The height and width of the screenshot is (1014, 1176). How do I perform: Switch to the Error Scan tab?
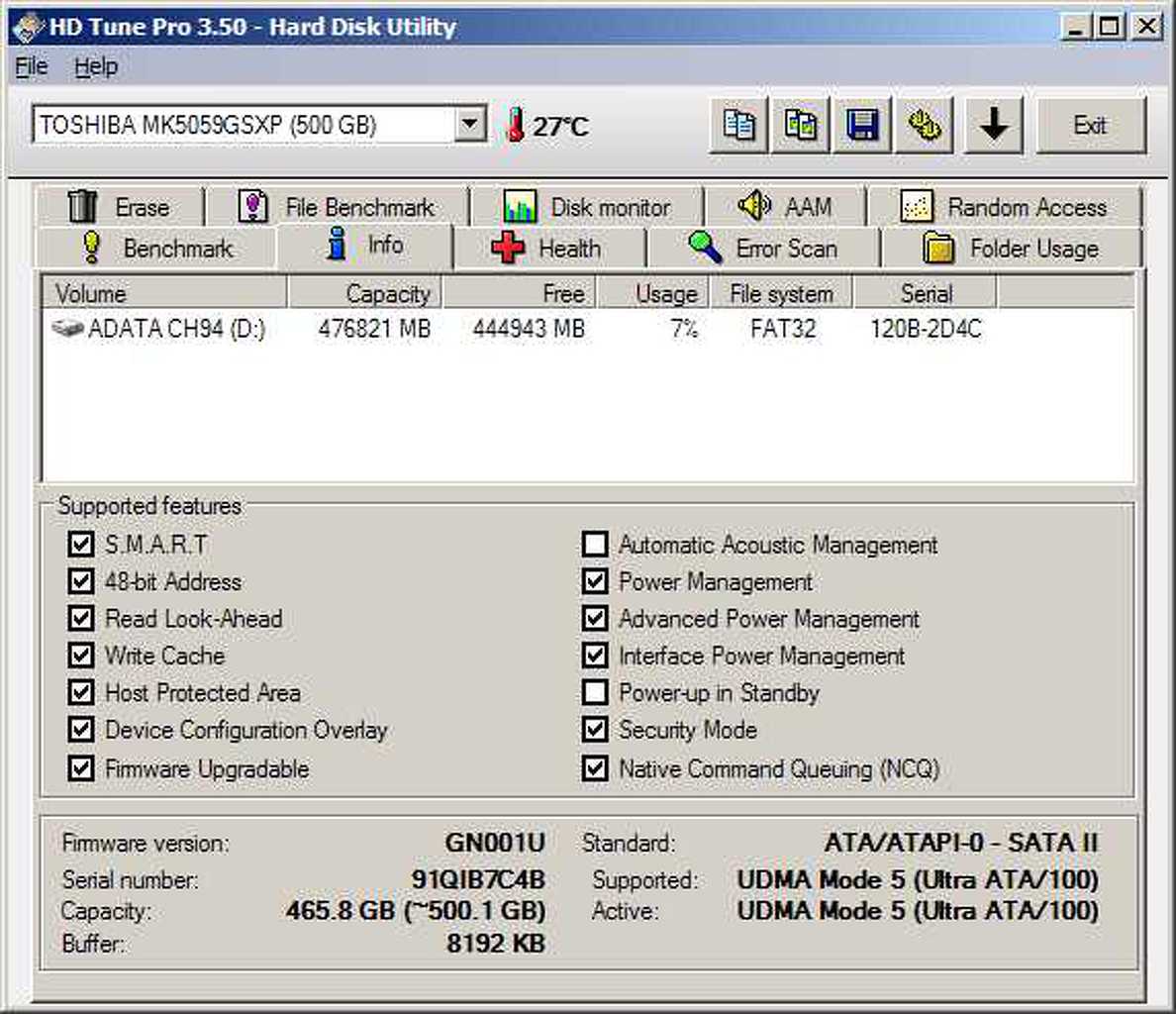coord(763,249)
